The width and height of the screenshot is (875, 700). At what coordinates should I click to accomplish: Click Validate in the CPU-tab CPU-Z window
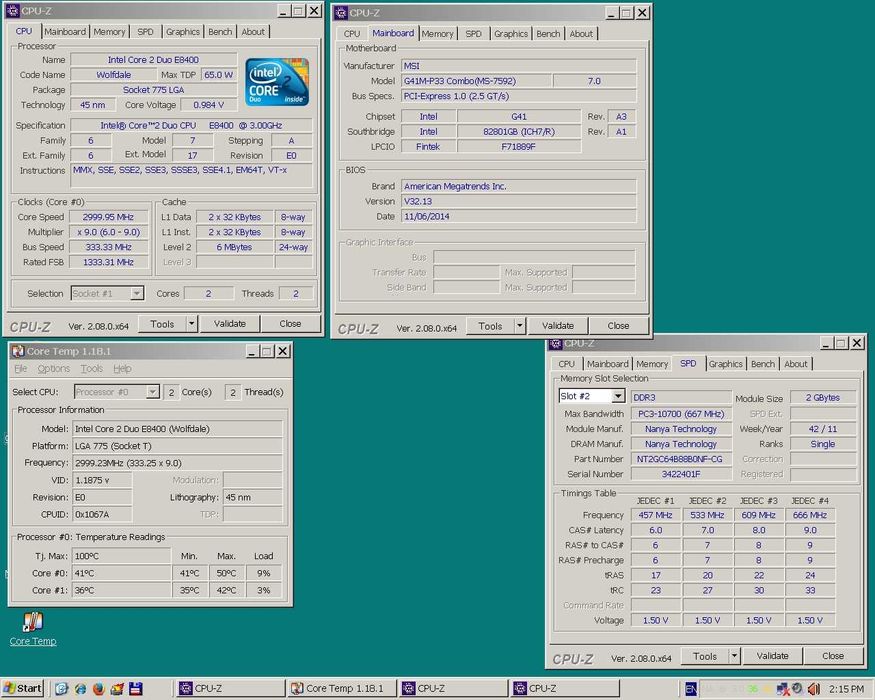[230, 323]
